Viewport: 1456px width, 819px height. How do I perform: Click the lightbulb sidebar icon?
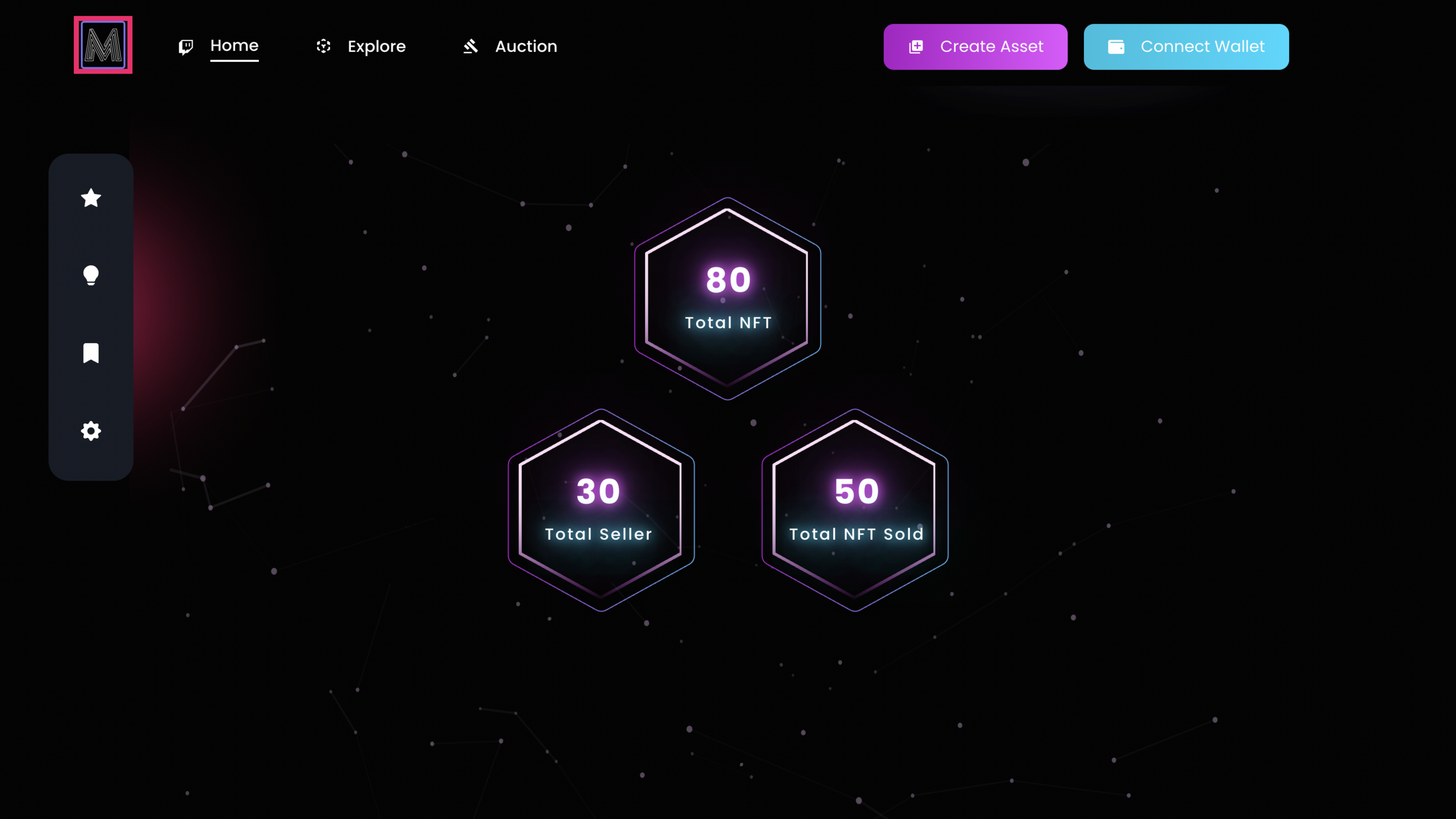91,275
